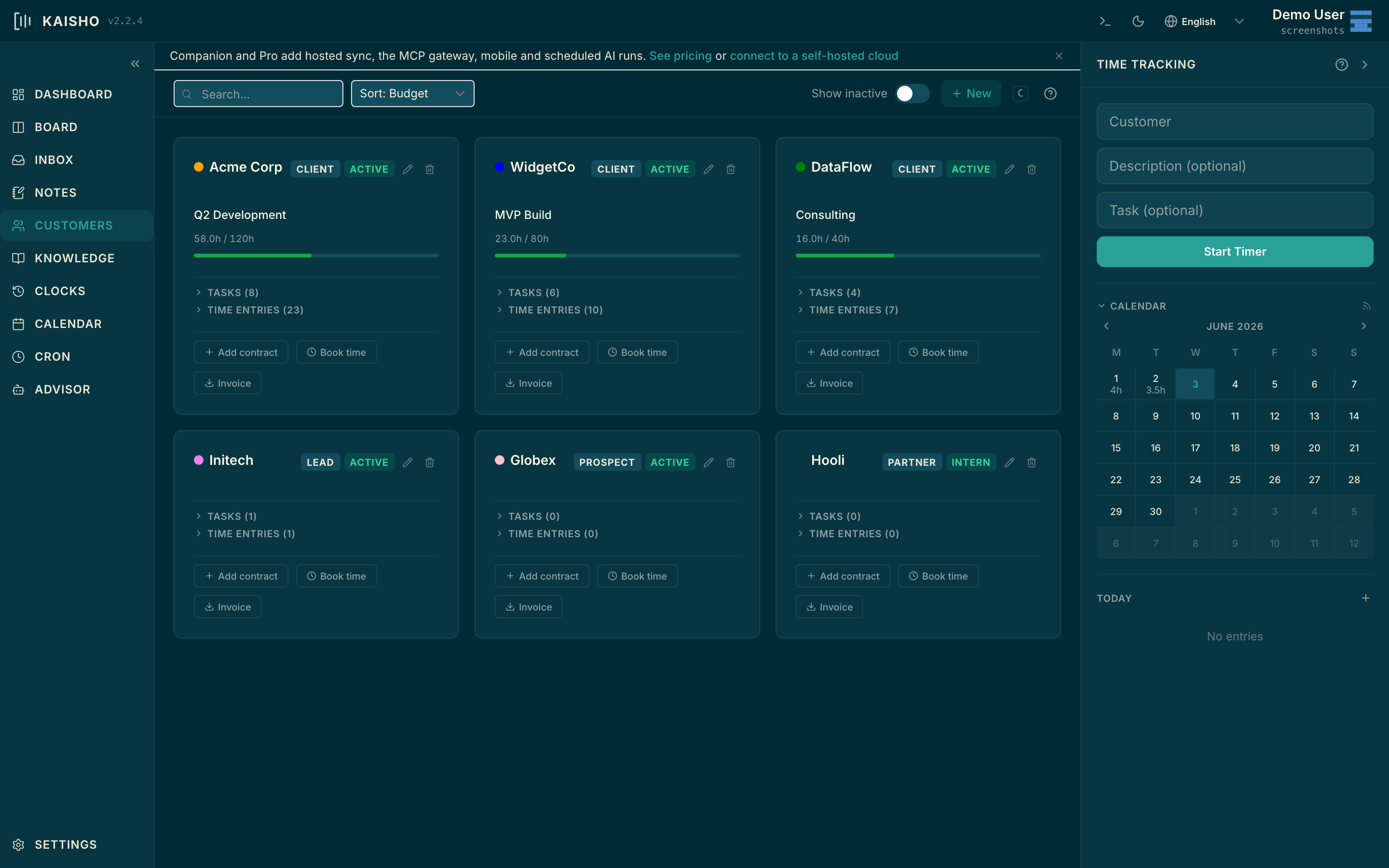Click the New customer button

(971, 94)
